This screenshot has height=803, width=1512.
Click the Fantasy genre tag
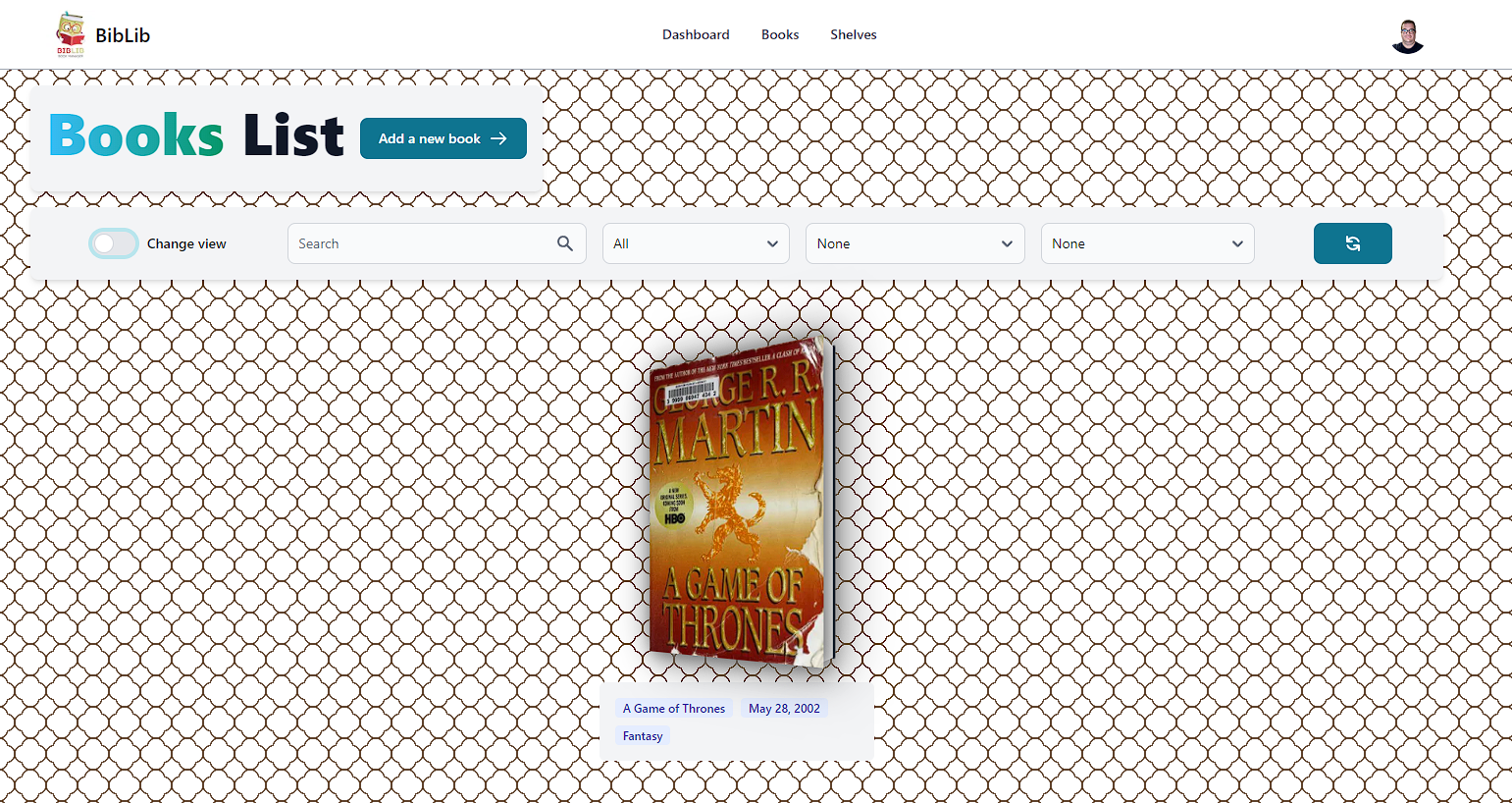[x=643, y=735]
